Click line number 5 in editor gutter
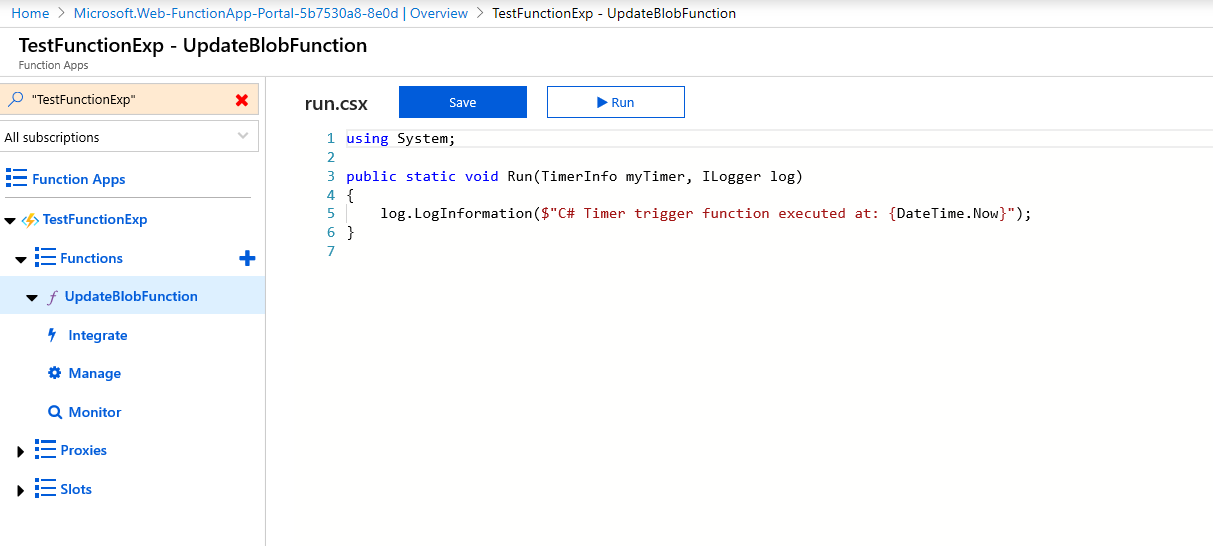Screen dimensions: 1213x546 click(331, 213)
